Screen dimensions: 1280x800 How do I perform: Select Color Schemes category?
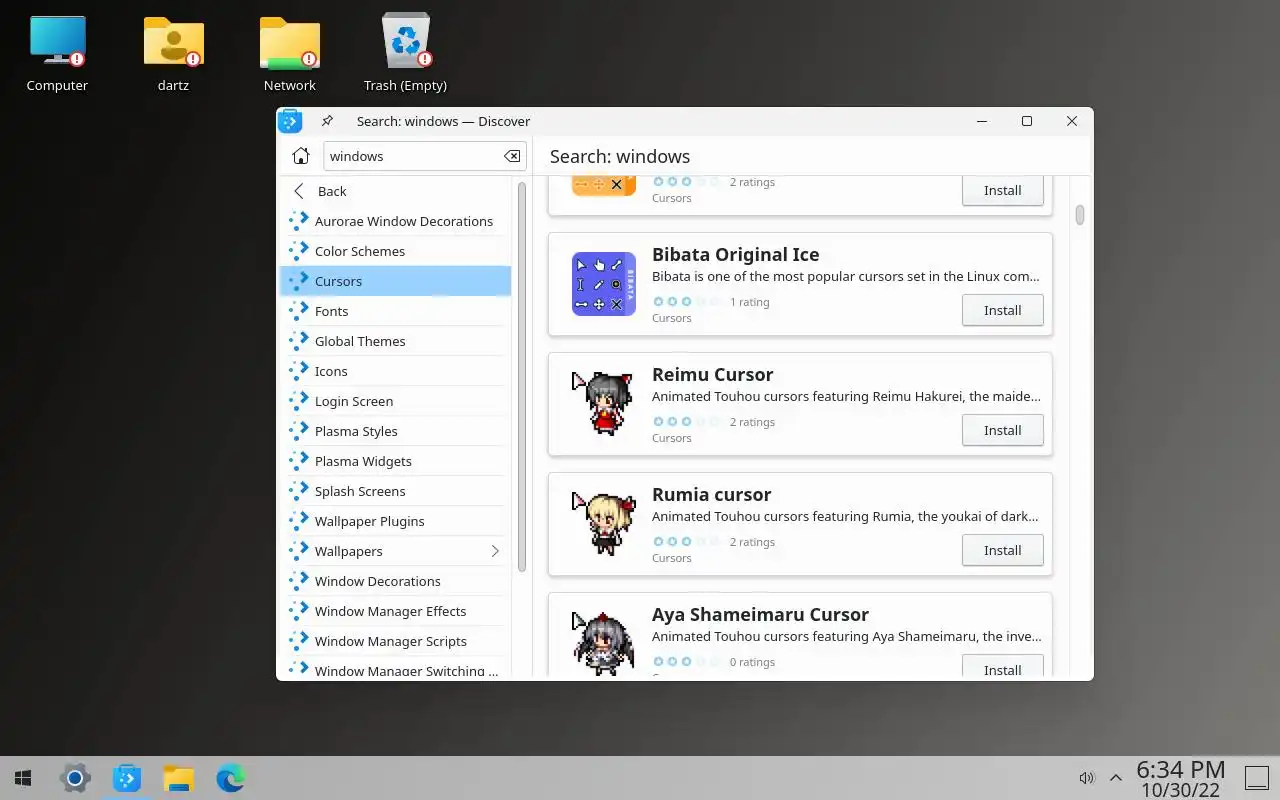[396, 251]
